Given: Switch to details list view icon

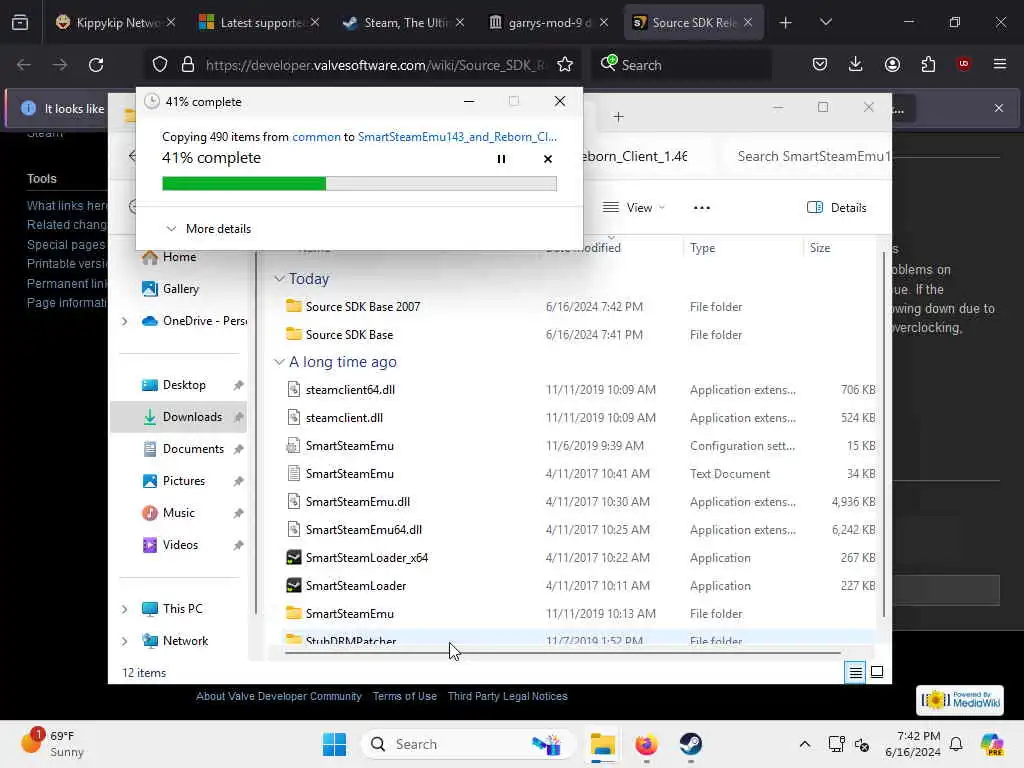Looking at the screenshot, I should tap(855, 672).
